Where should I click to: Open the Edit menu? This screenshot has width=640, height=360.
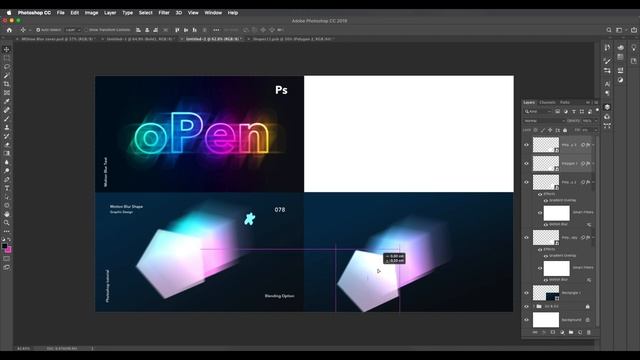pos(75,13)
